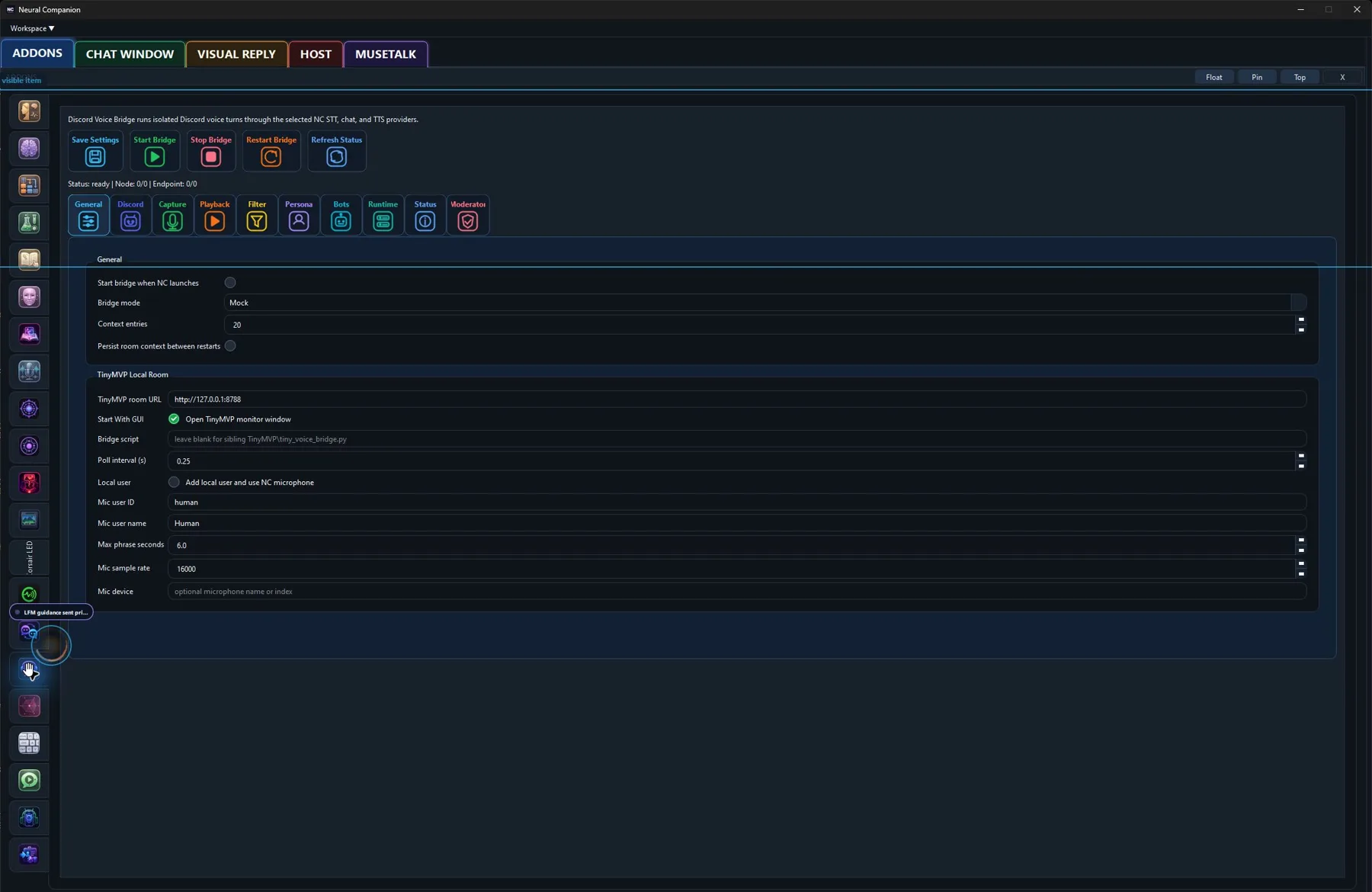Screen dimensions: 1372x892
Task: Switch to the Filter settings tab
Action: click(257, 216)
